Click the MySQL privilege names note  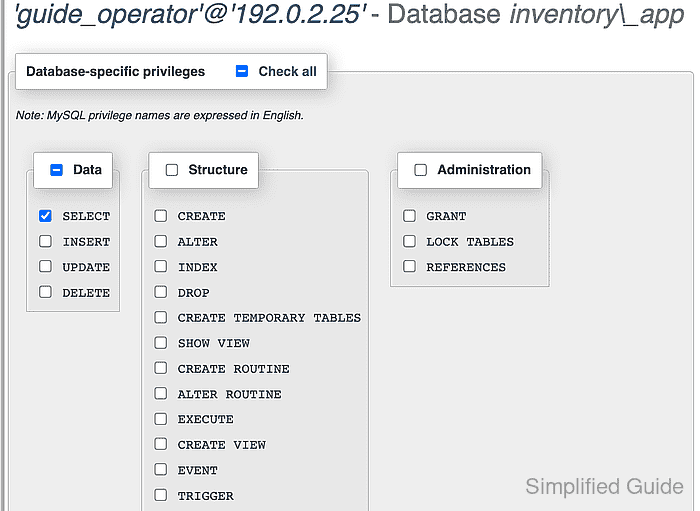coord(160,116)
